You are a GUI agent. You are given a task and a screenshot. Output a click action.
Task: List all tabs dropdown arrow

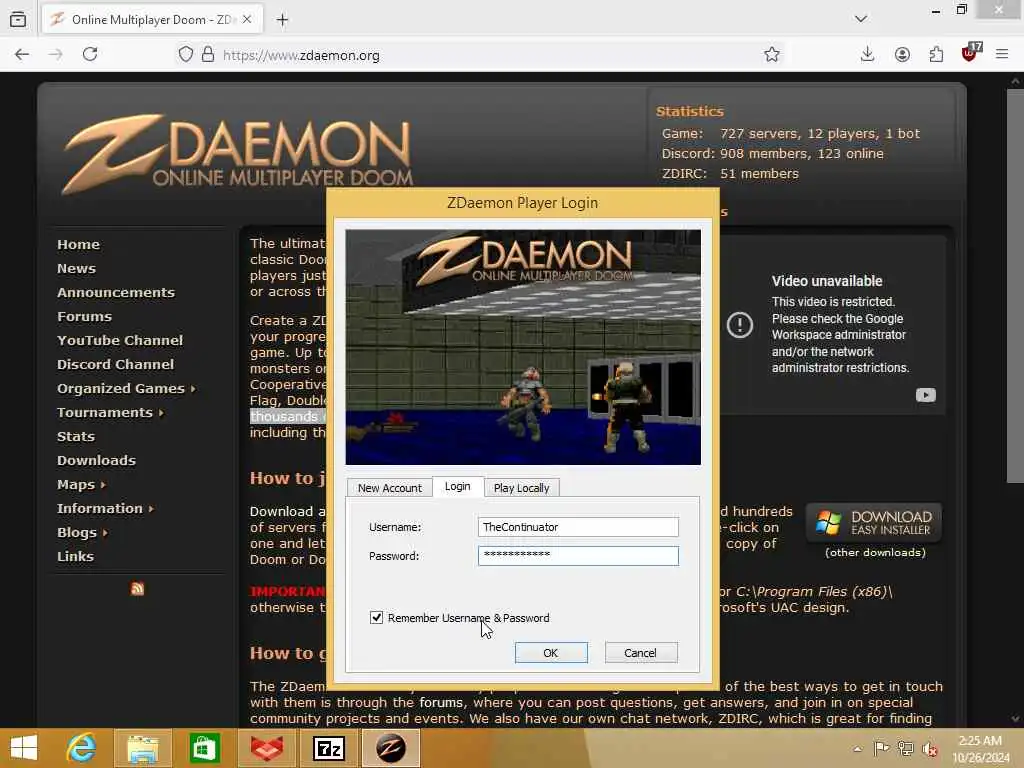(x=861, y=19)
